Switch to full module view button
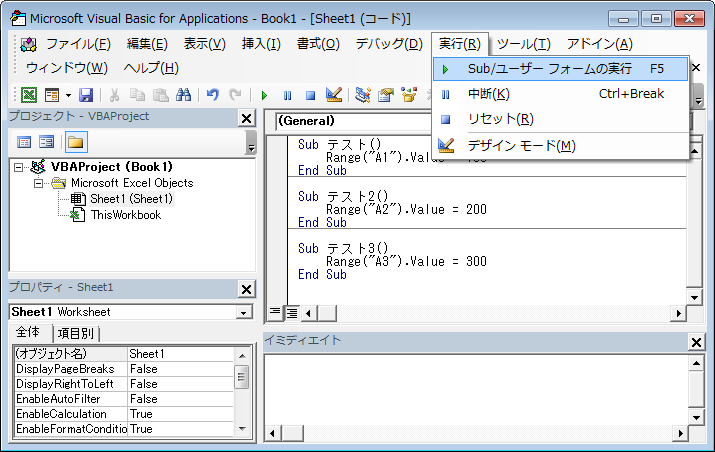The image size is (715, 452). 292,313
